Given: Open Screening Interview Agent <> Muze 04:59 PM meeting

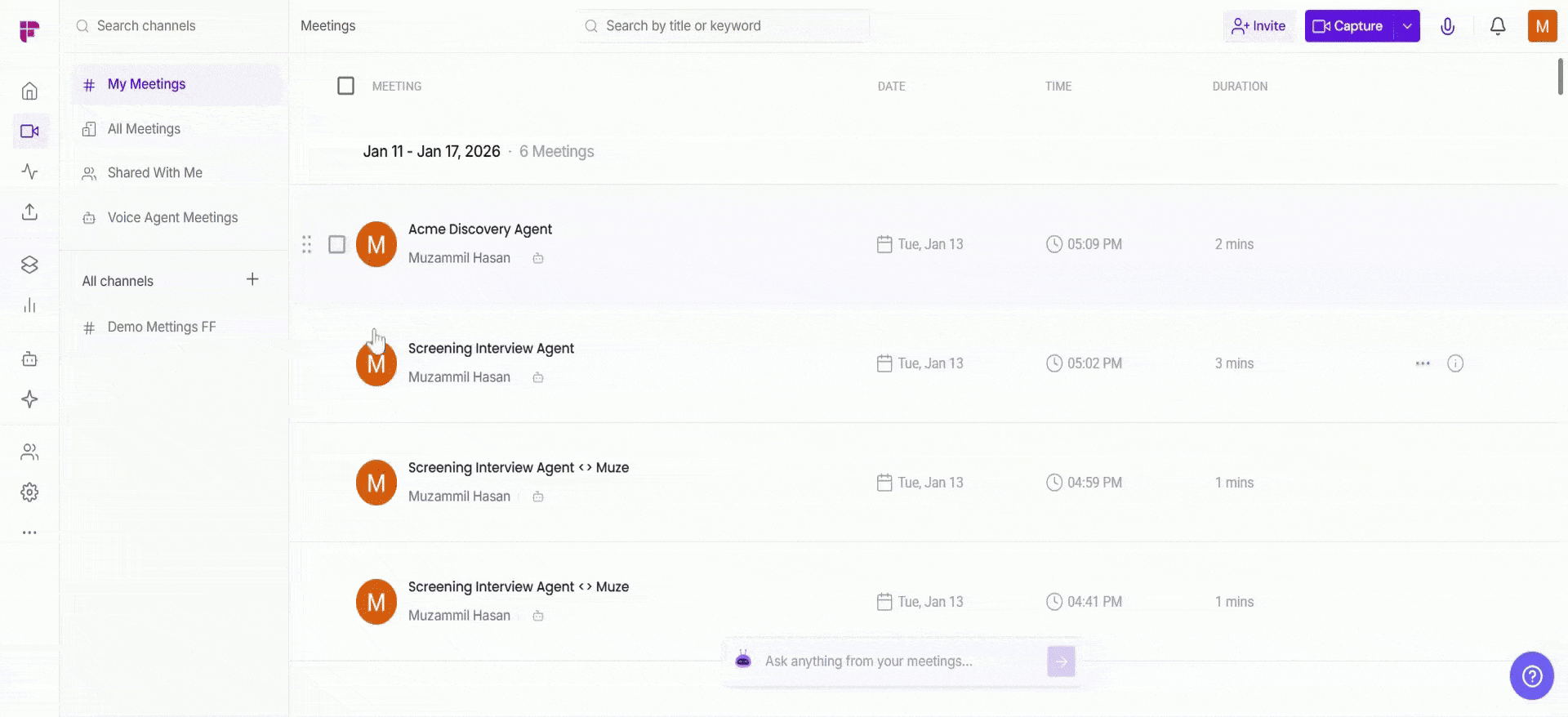Looking at the screenshot, I should (x=519, y=468).
